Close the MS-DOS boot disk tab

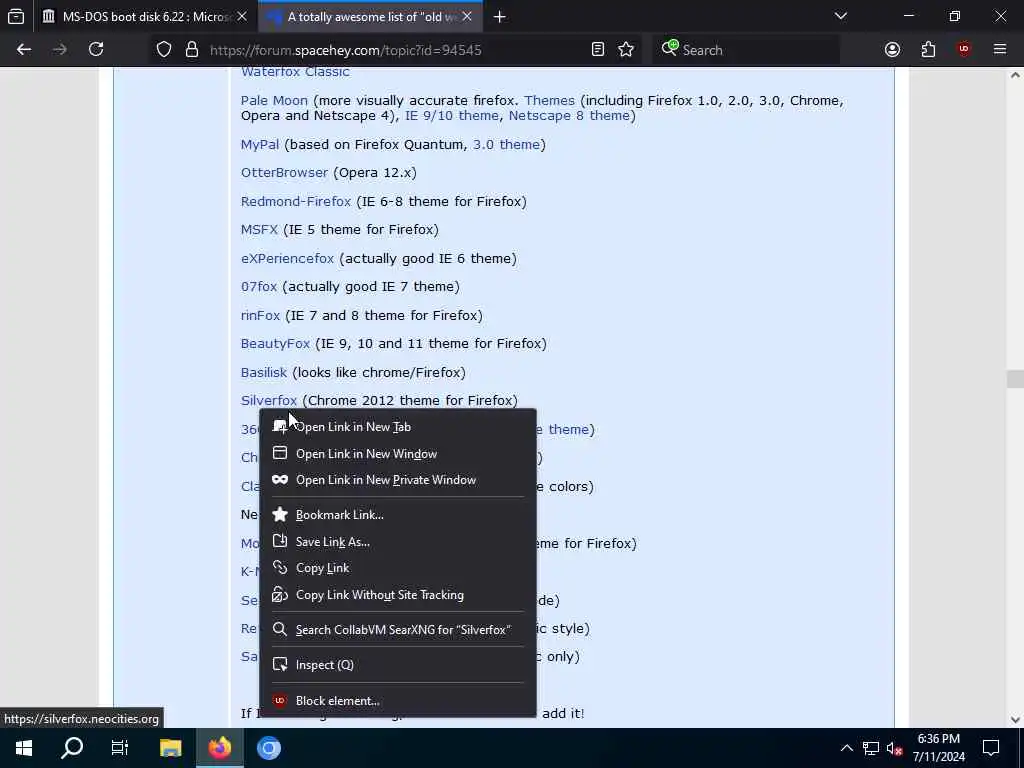click(x=242, y=17)
